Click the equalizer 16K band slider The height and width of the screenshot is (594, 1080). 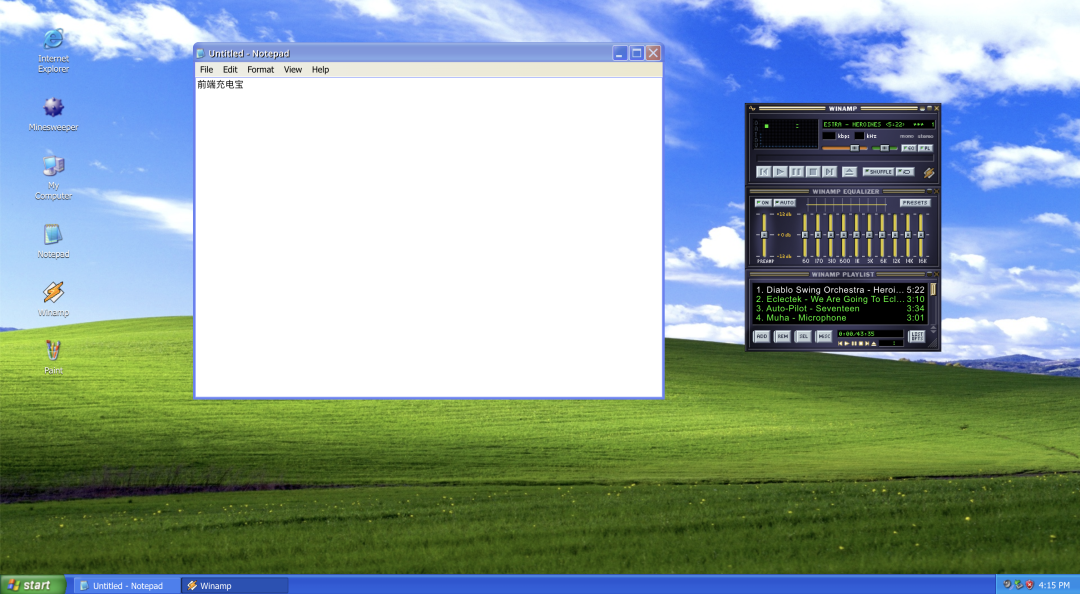921,235
